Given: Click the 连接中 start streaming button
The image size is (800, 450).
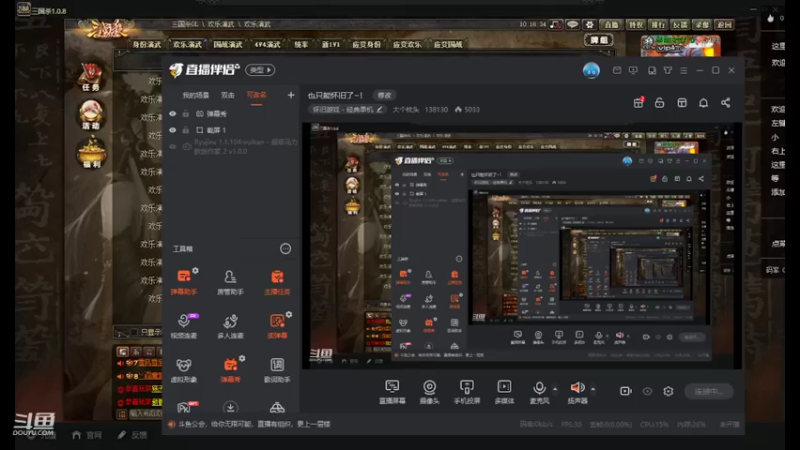Looking at the screenshot, I should 709,391.
